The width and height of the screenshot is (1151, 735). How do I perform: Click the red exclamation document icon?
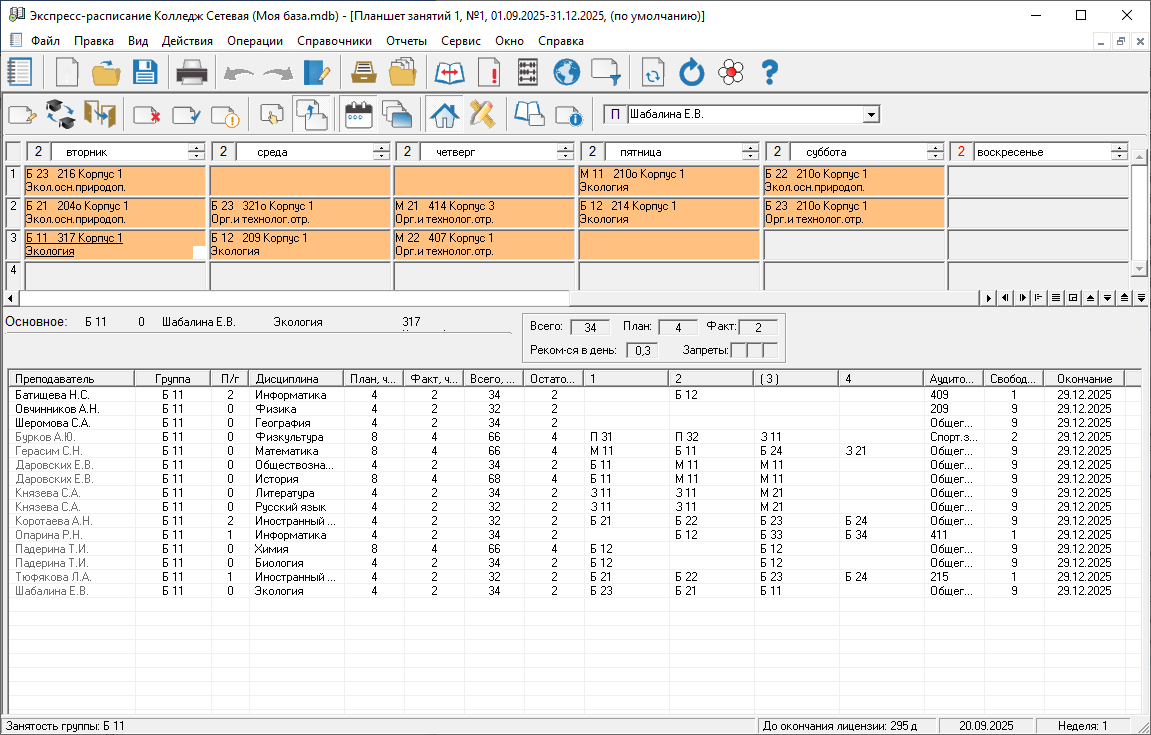click(489, 73)
